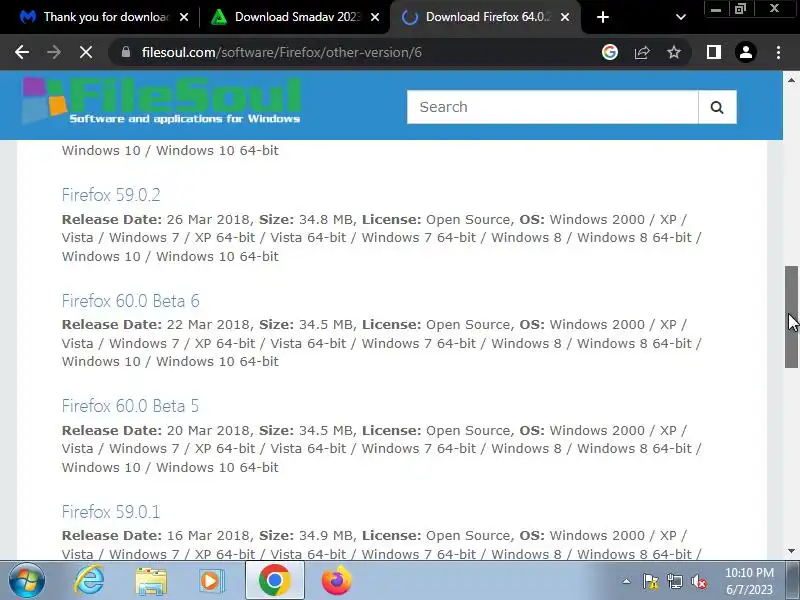The width and height of the screenshot is (800, 600).
Task: Expand the tab search dropdown
Action: point(681,17)
